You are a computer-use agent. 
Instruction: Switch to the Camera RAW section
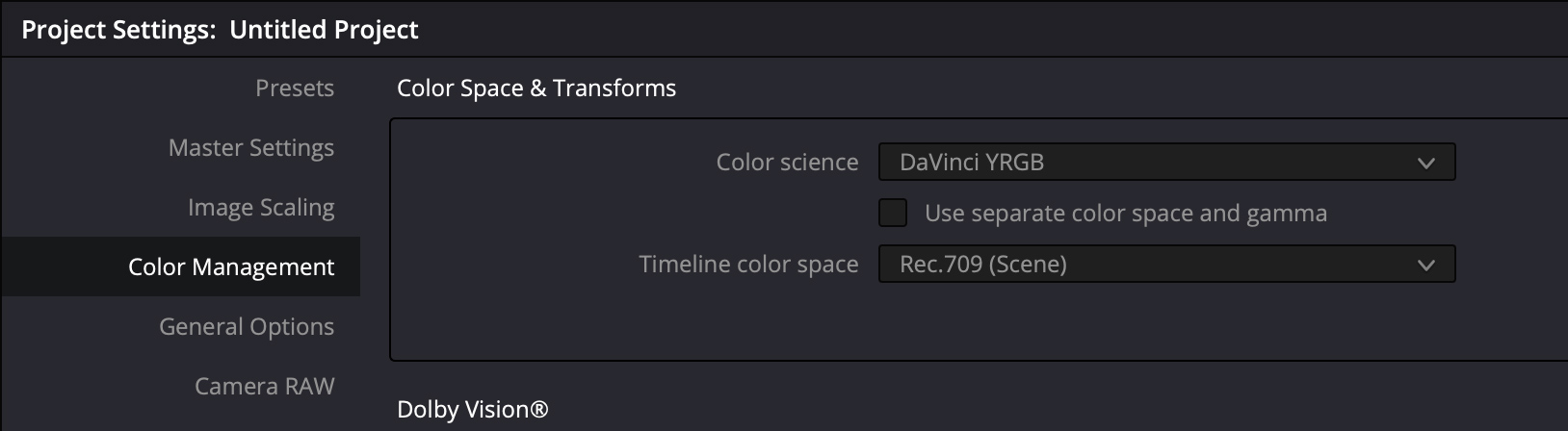pos(264,387)
